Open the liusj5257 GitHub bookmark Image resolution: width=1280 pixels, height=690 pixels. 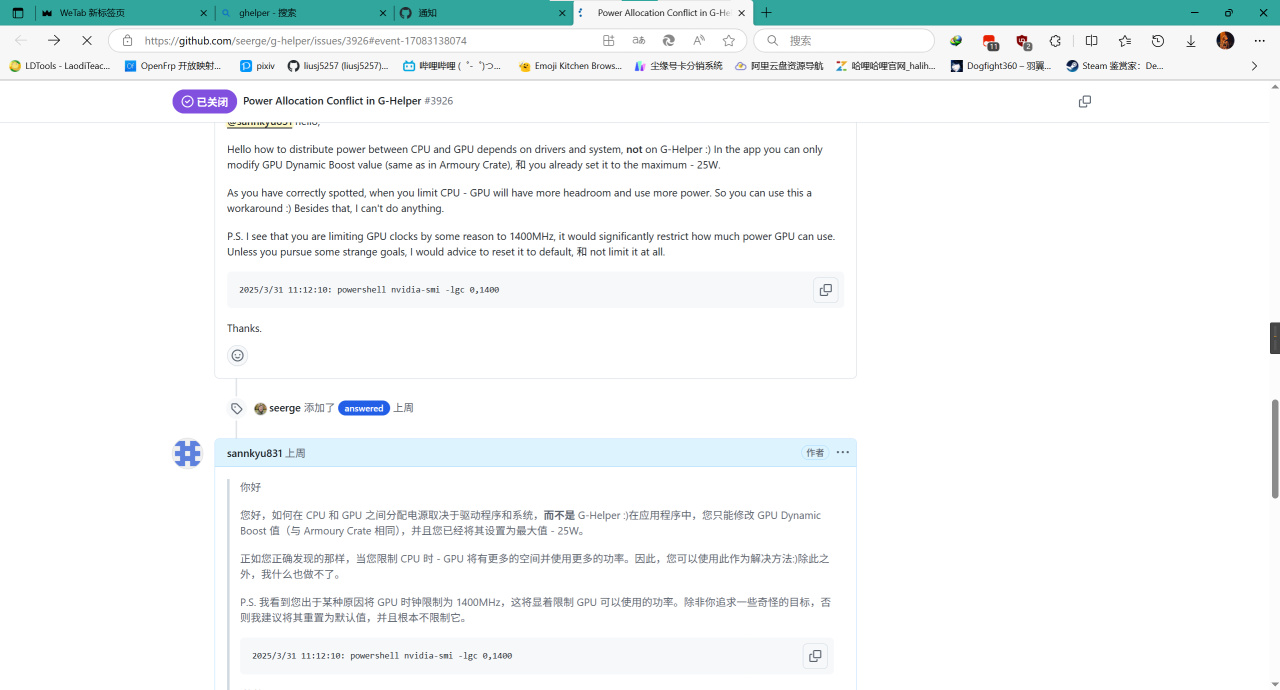click(338, 66)
